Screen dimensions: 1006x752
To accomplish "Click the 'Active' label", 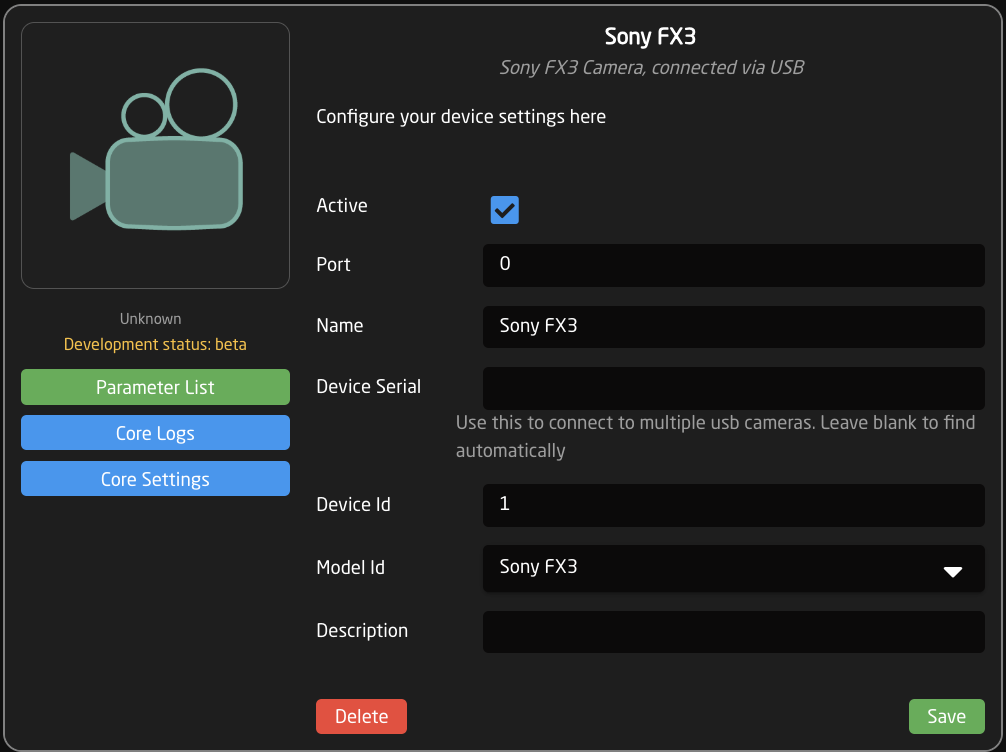I will [342, 205].
